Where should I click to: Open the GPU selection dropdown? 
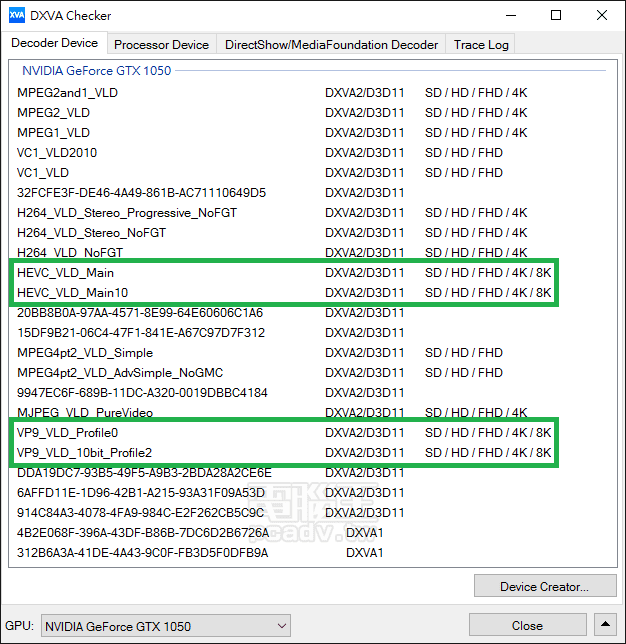166,626
